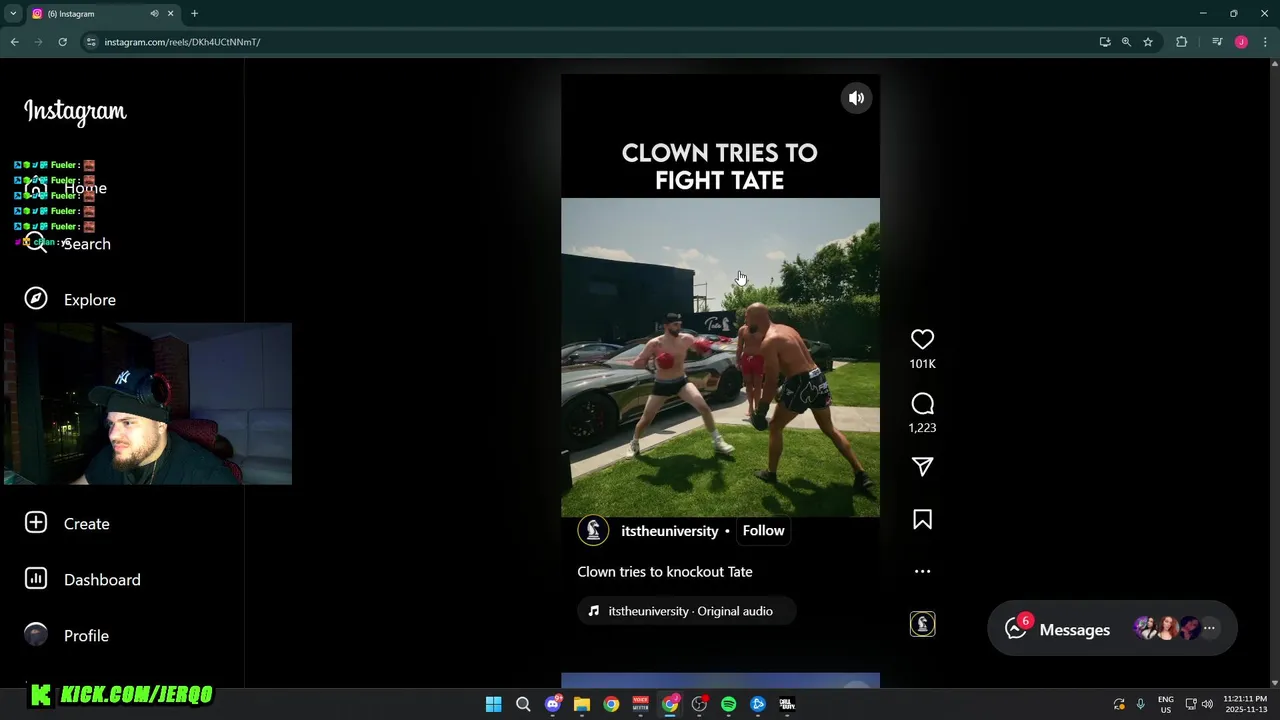Toggle the reel sound with speaker button
This screenshot has height=720, width=1280.
coord(856,98)
